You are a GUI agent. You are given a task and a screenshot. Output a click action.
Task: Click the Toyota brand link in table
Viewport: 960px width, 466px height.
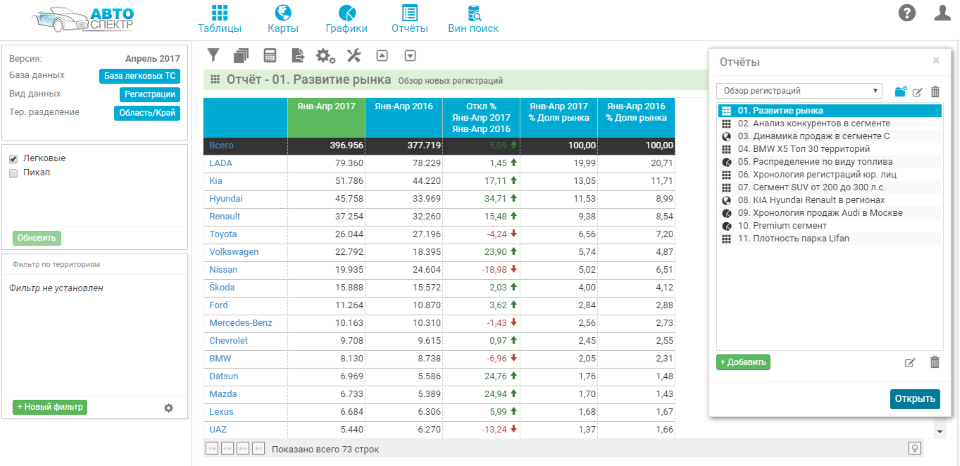point(223,234)
